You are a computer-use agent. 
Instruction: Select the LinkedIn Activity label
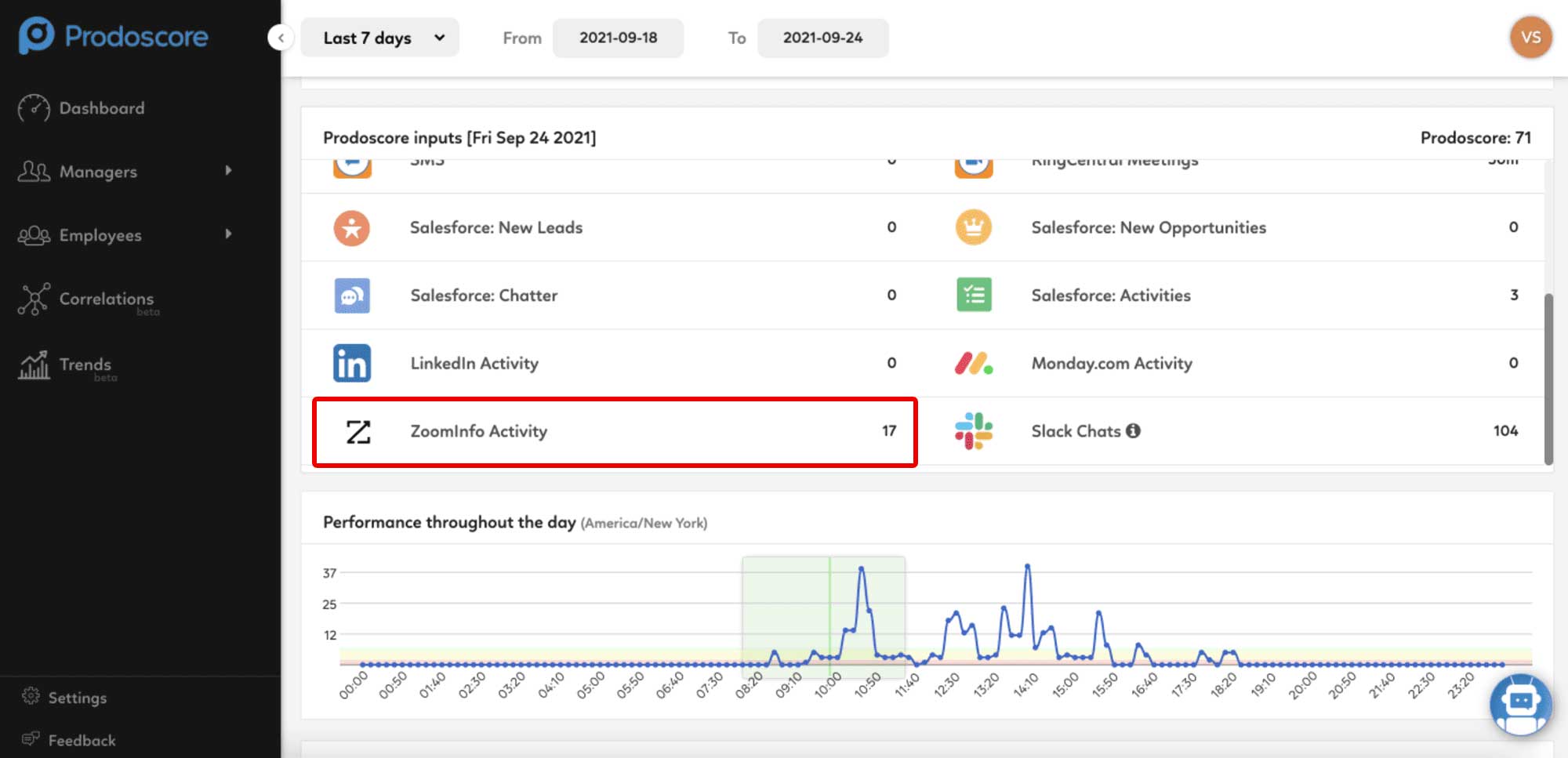(x=474, y=363)
